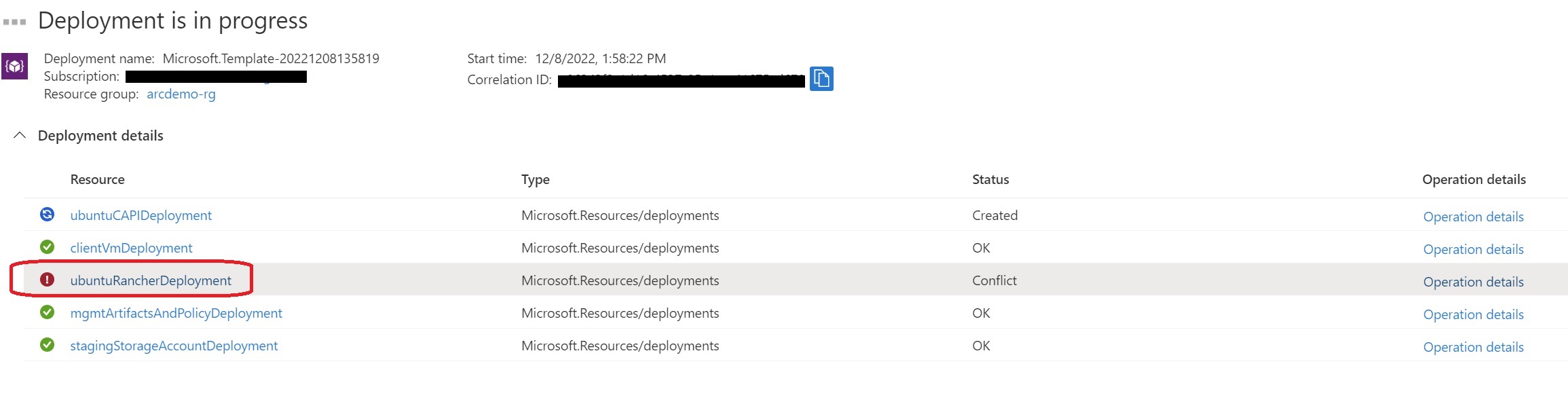Click the green check icon beside stagingStorageAccountDeployment

coord(47,345)
